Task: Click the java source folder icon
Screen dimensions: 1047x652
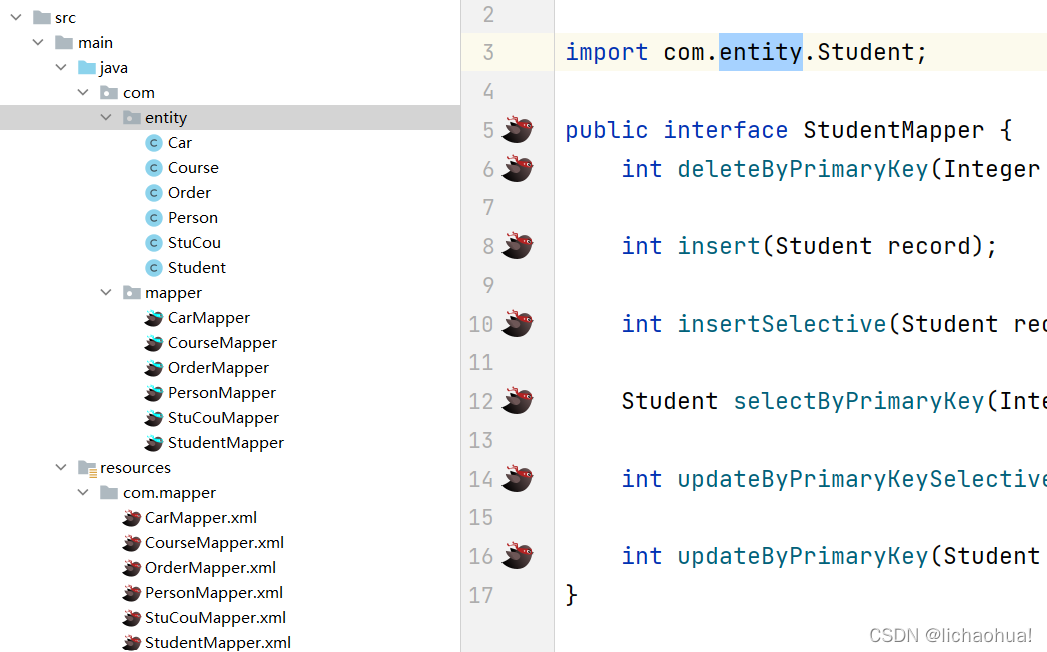Action: [87, 67]
